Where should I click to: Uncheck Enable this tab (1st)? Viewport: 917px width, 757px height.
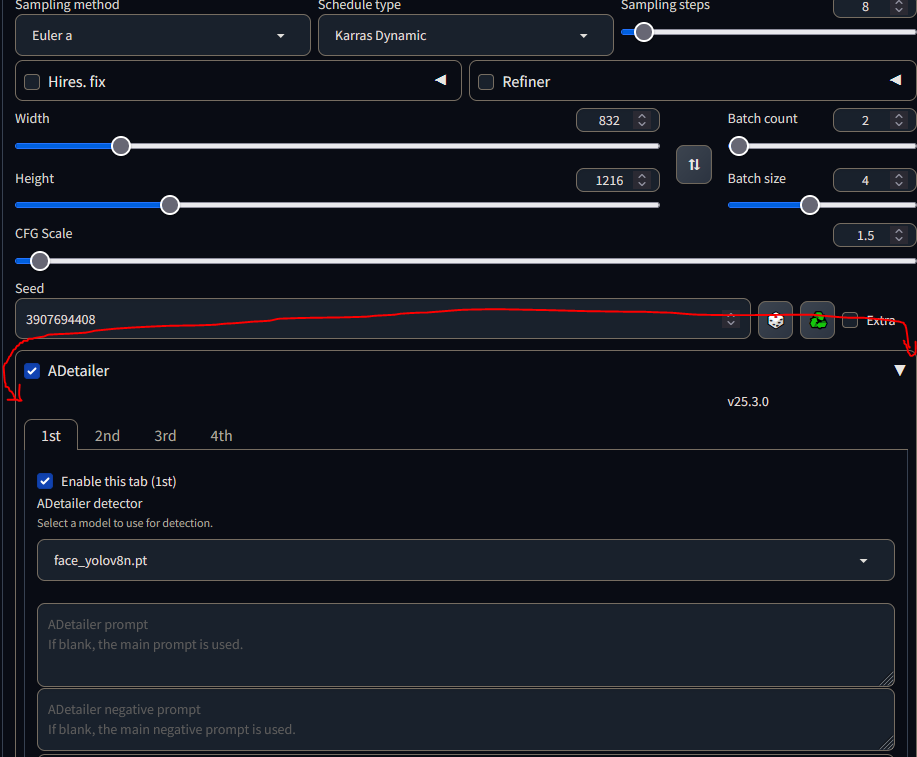click(x=45, y=481)
